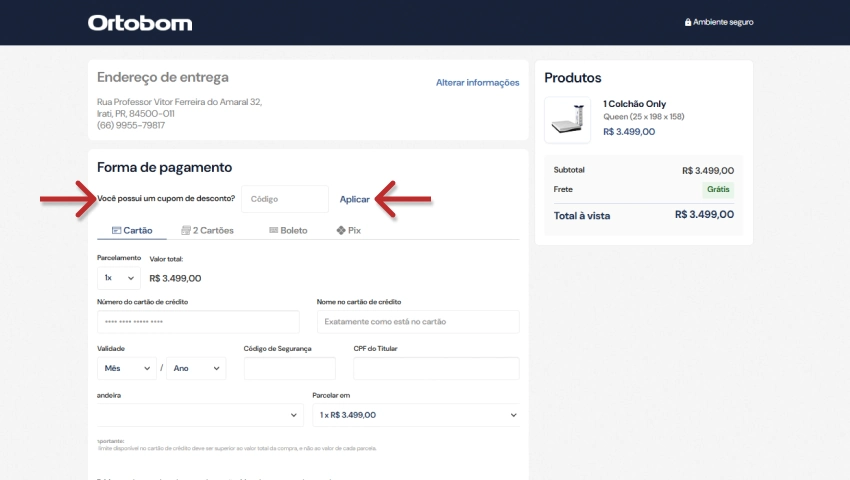Click the padlock secure environment icon
The image size is (850, 480).
687,22
